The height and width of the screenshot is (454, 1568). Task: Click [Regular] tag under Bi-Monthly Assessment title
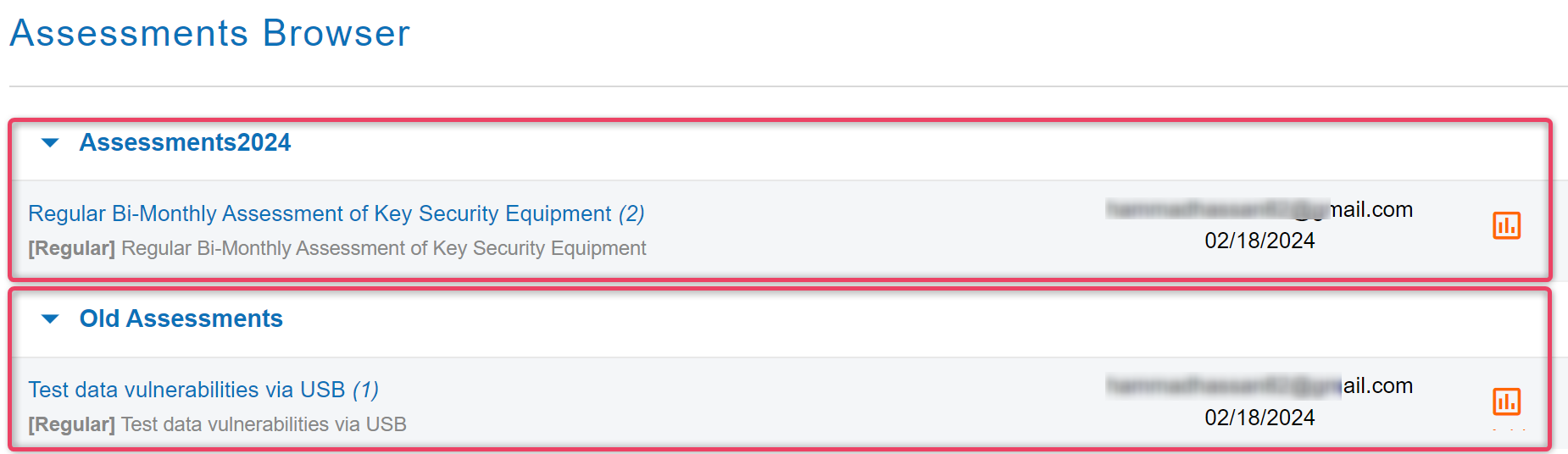click(71, 248)
